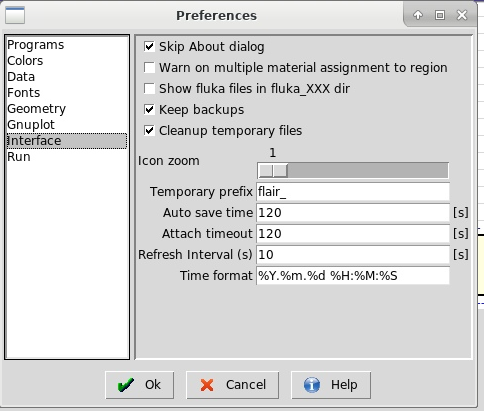Confirm settings with the green check Ok button
484x411 pixels.
tap(139, 385)
